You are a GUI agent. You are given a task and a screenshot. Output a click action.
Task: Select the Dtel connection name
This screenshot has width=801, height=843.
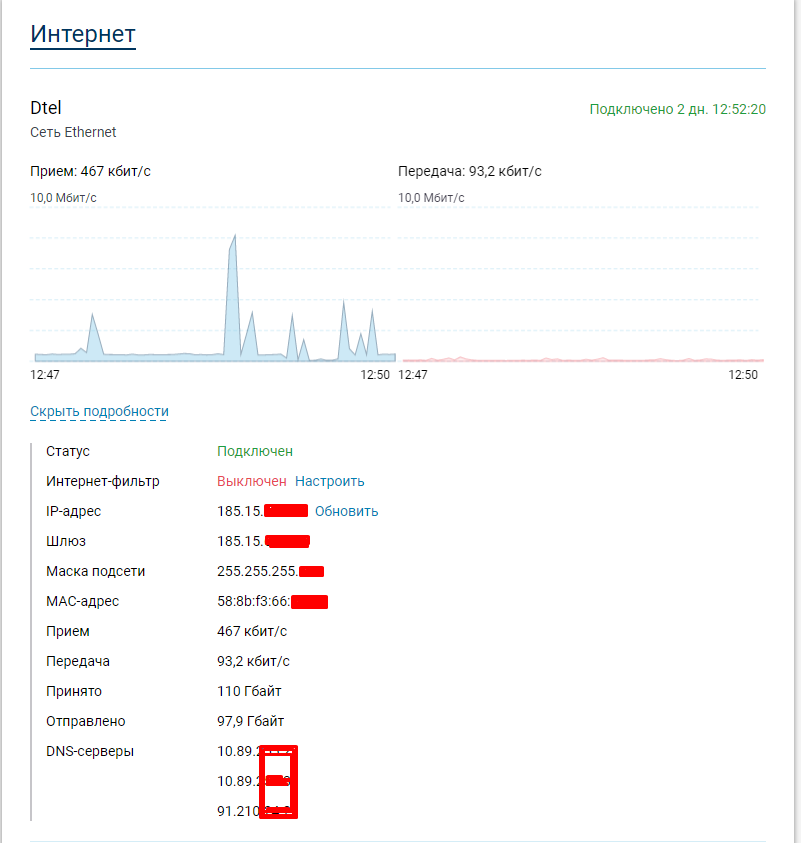point(46,108)
